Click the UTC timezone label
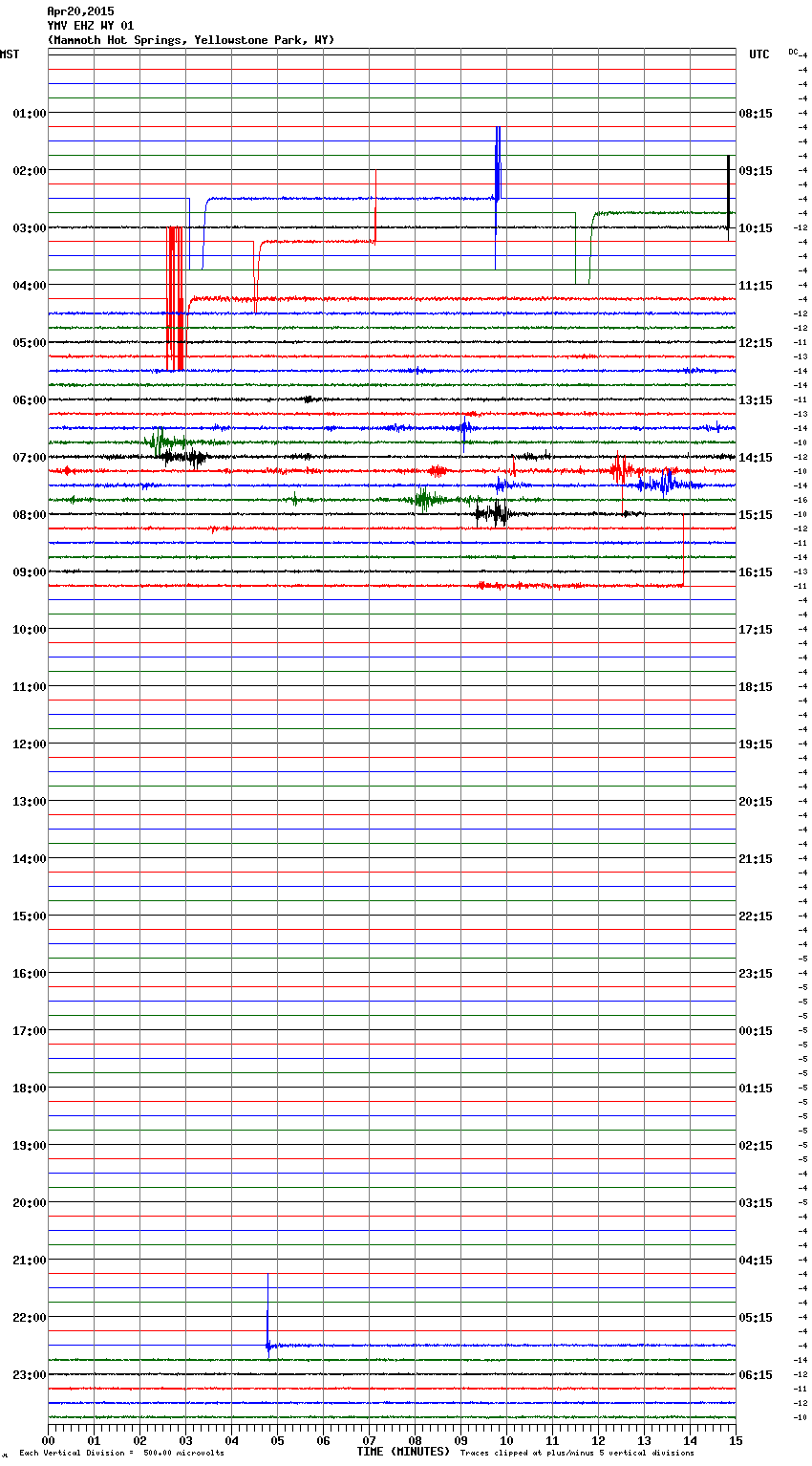 [759, 54]
